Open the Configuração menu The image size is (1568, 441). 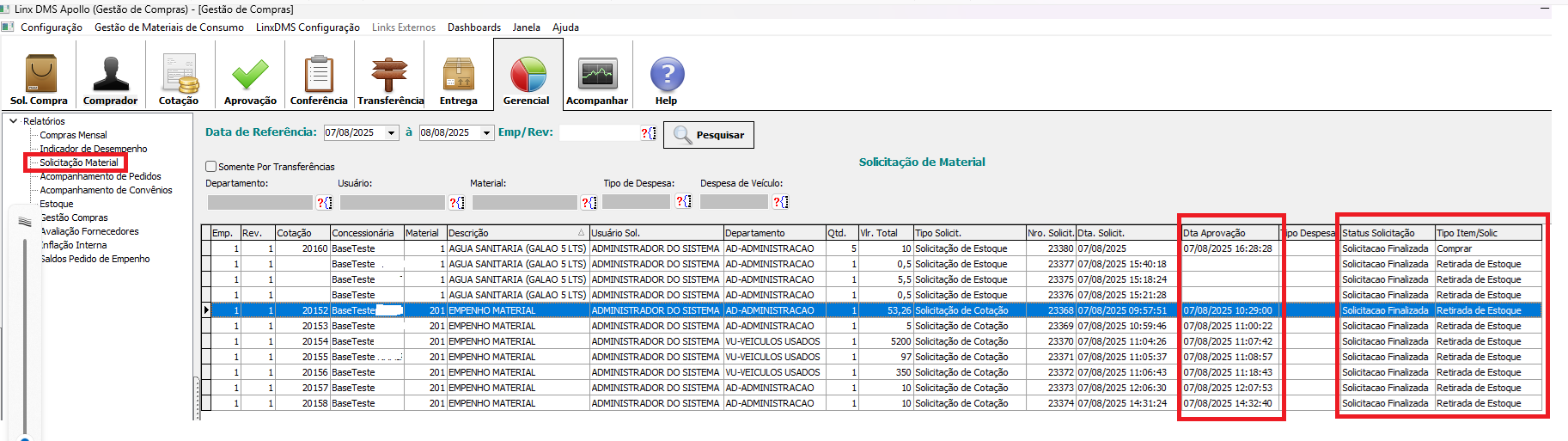(x=52, y=28)
